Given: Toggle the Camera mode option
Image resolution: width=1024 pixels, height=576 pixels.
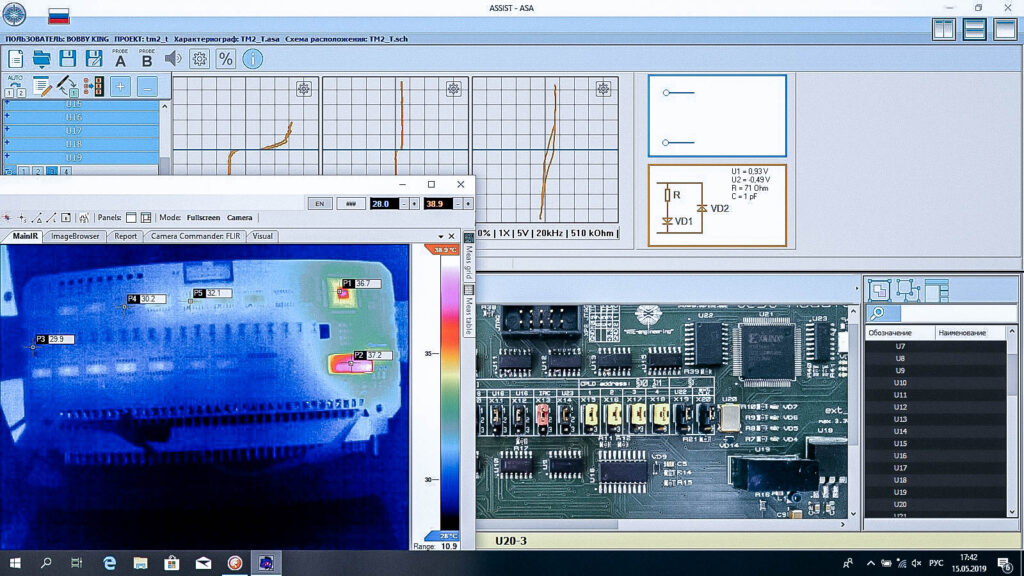Looking at the screenshot, I should coord(239,217).
